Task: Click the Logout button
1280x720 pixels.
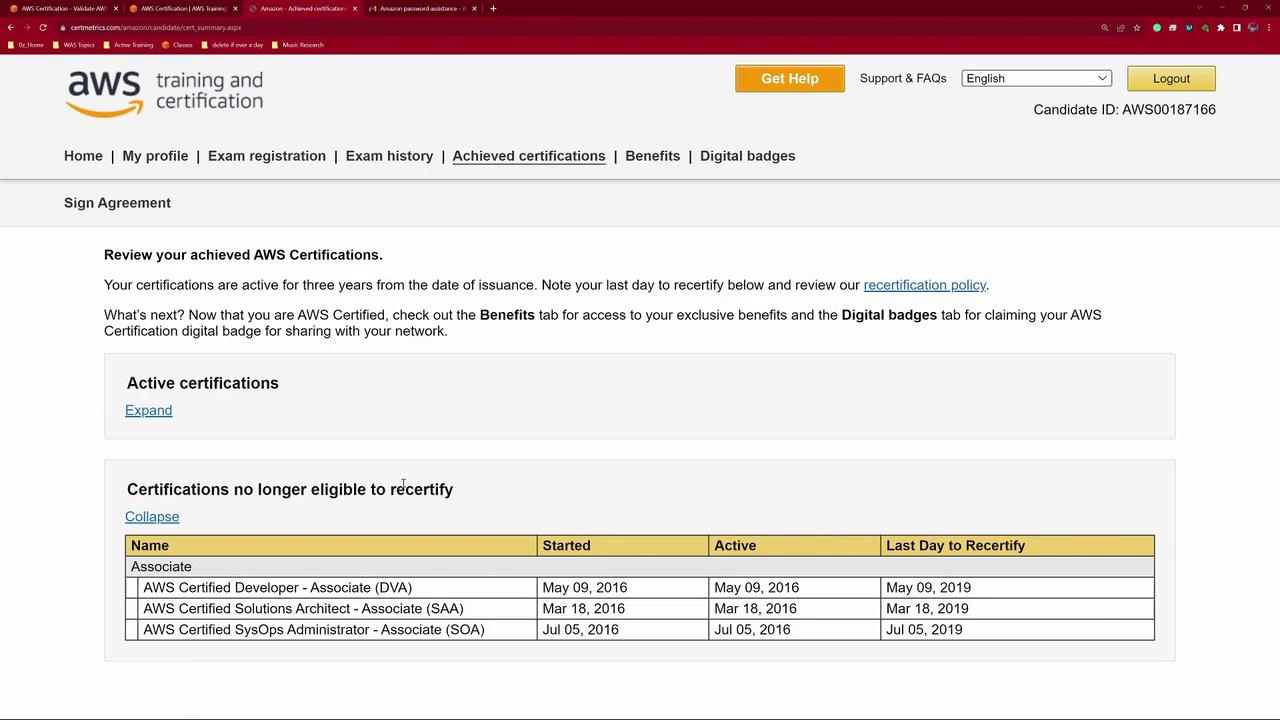Action: pos(1171,78)
